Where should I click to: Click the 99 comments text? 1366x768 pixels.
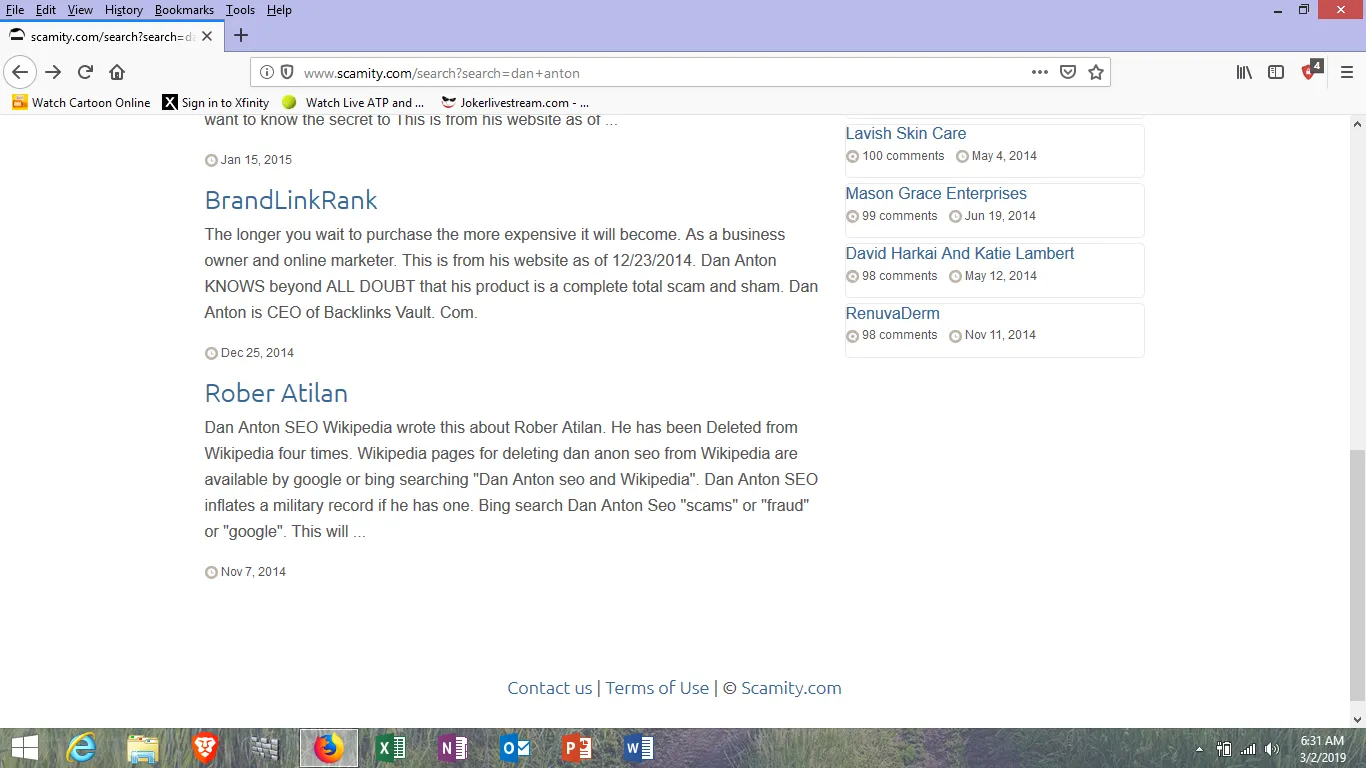coord(900,216)
